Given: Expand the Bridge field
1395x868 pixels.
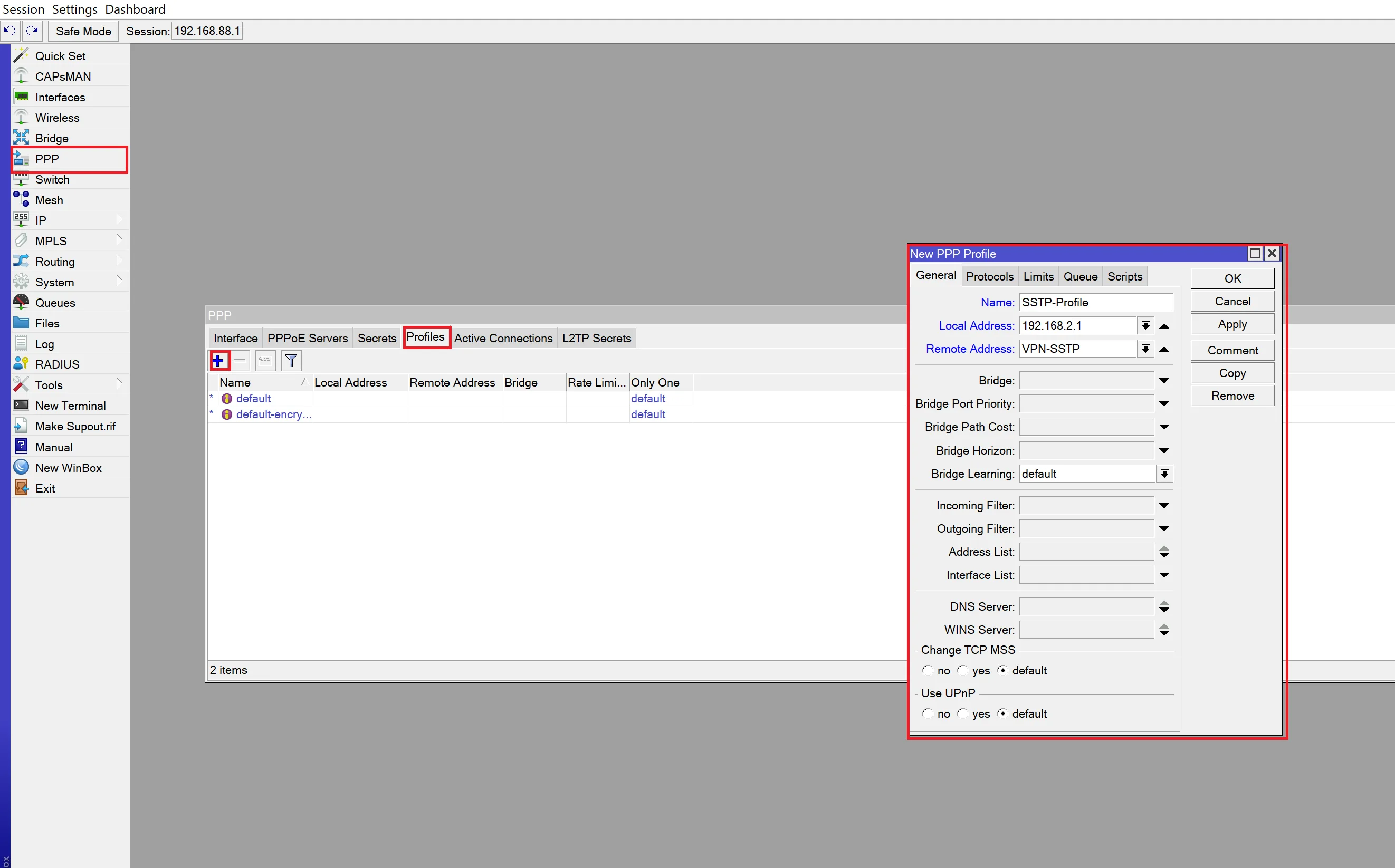Looking at the screenshot, I should pos(1165,381).
